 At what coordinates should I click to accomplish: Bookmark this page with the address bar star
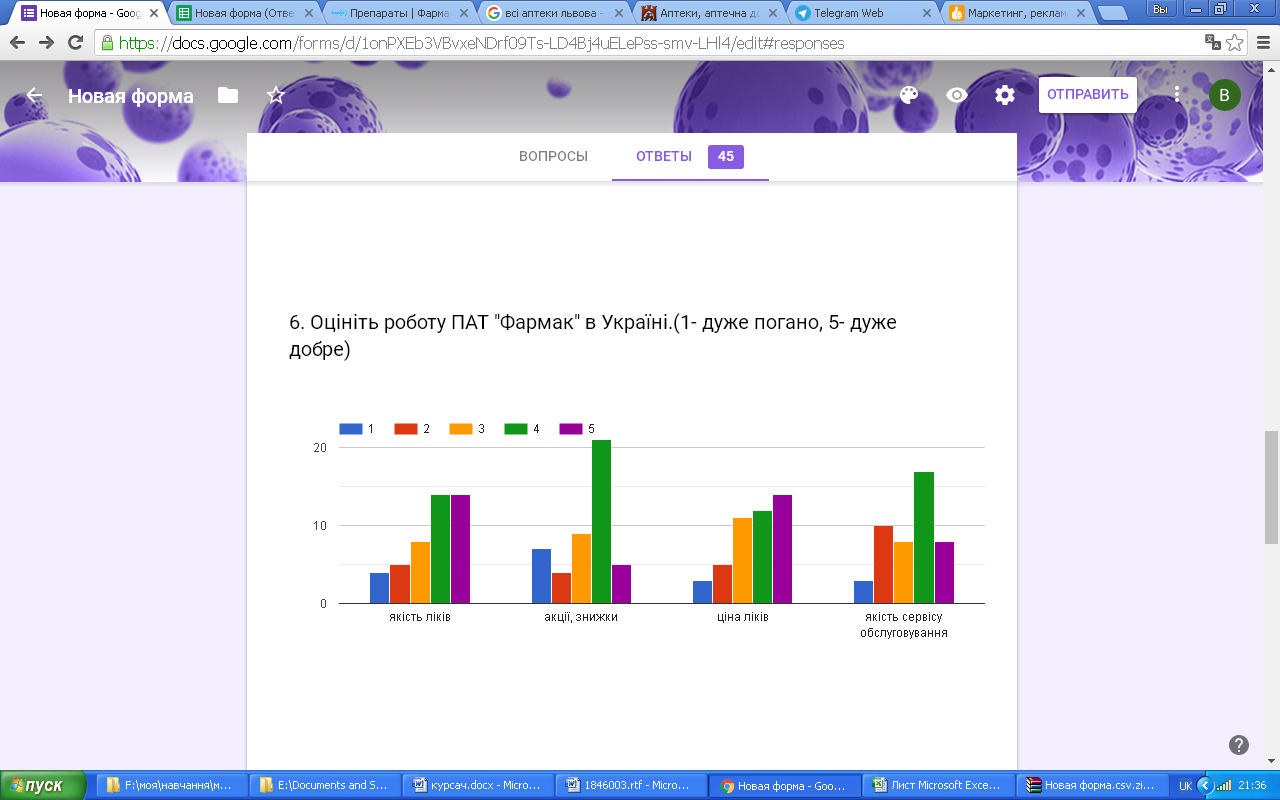[x=1235, y=43]
